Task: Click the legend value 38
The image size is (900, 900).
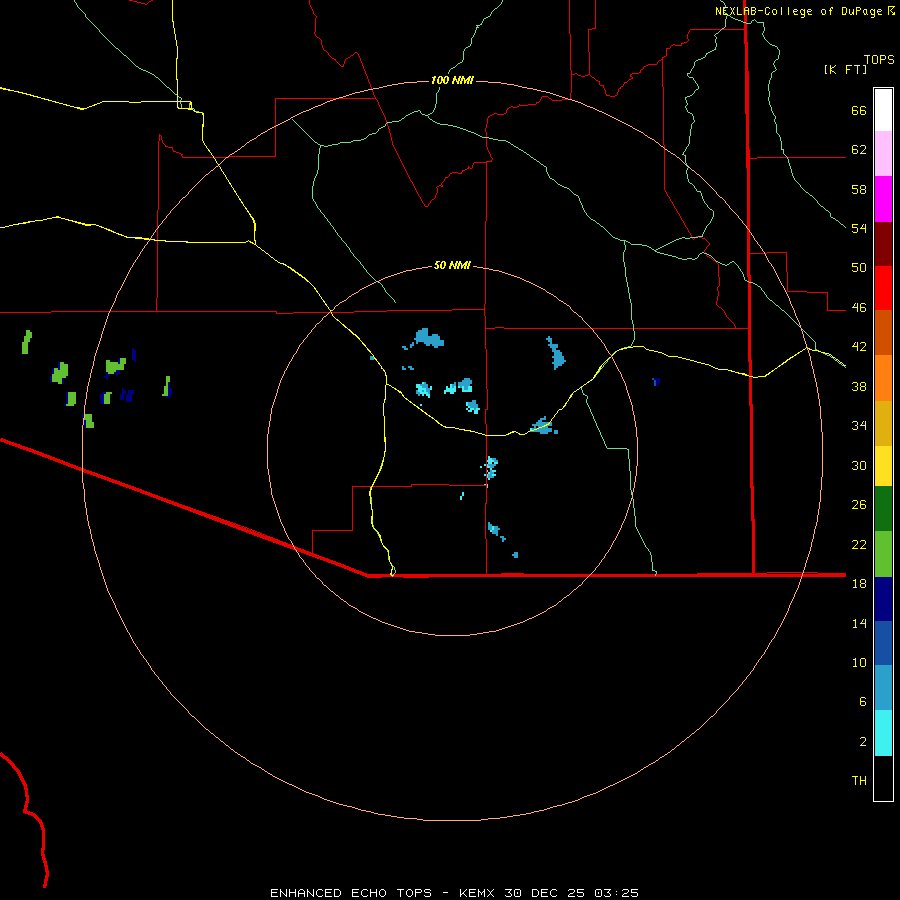Action: coord(859,386)
